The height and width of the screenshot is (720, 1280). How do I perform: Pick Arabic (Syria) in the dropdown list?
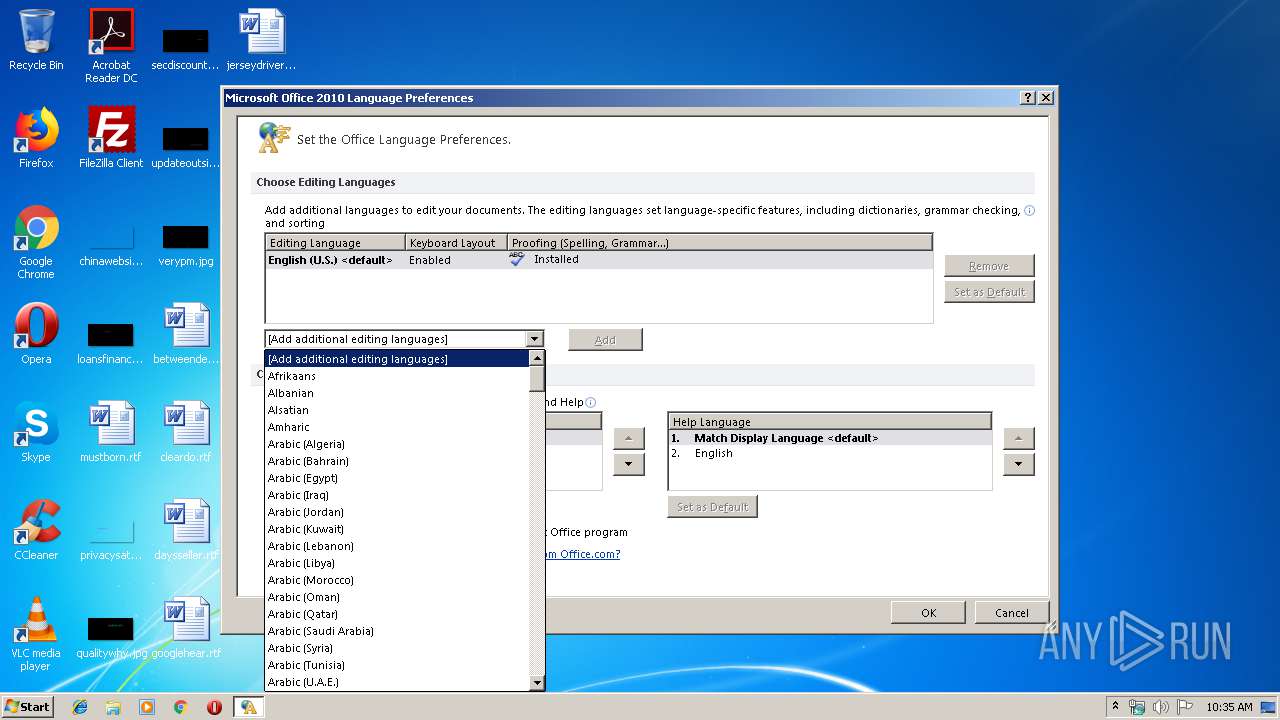[397, 648]
